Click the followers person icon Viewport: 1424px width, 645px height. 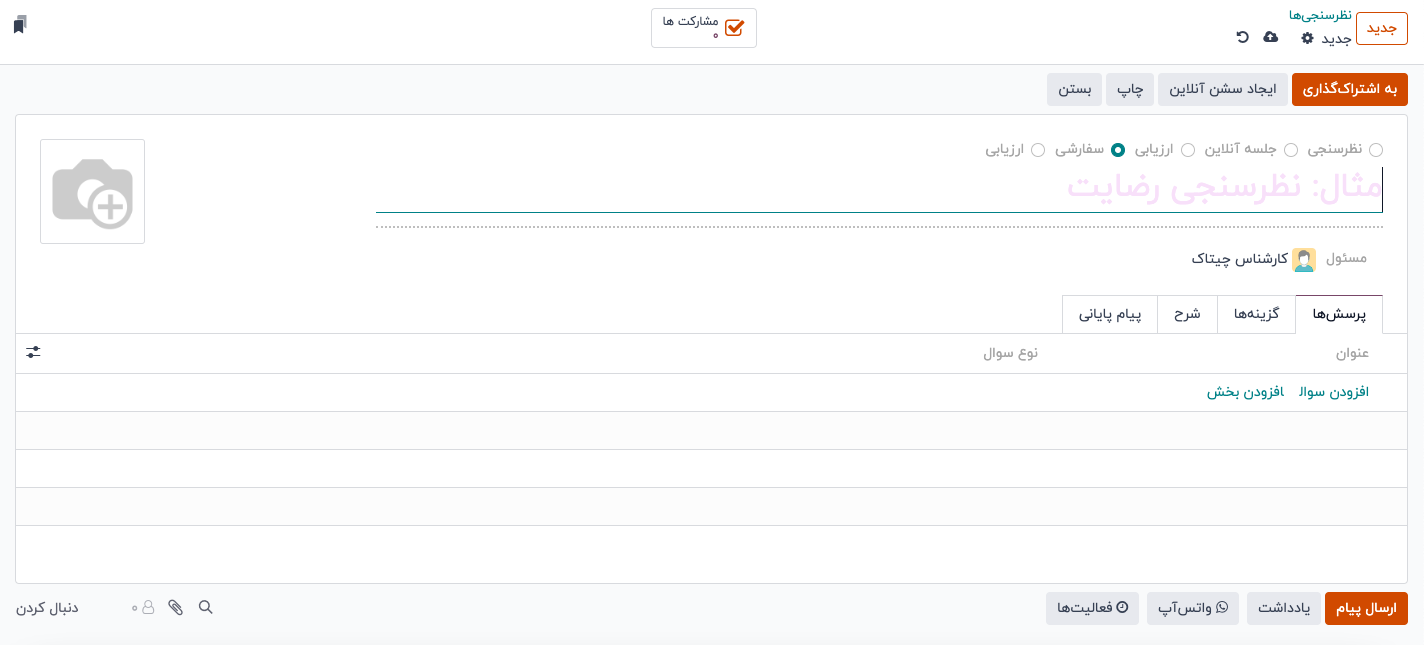click(148, 607)
